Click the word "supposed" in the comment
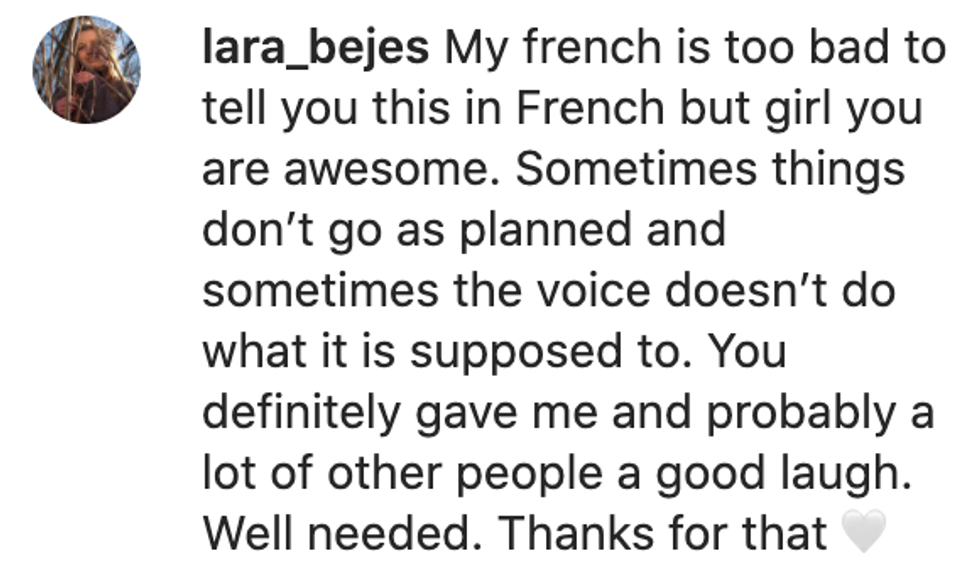The image size is (980, 585). click(522, 353)
